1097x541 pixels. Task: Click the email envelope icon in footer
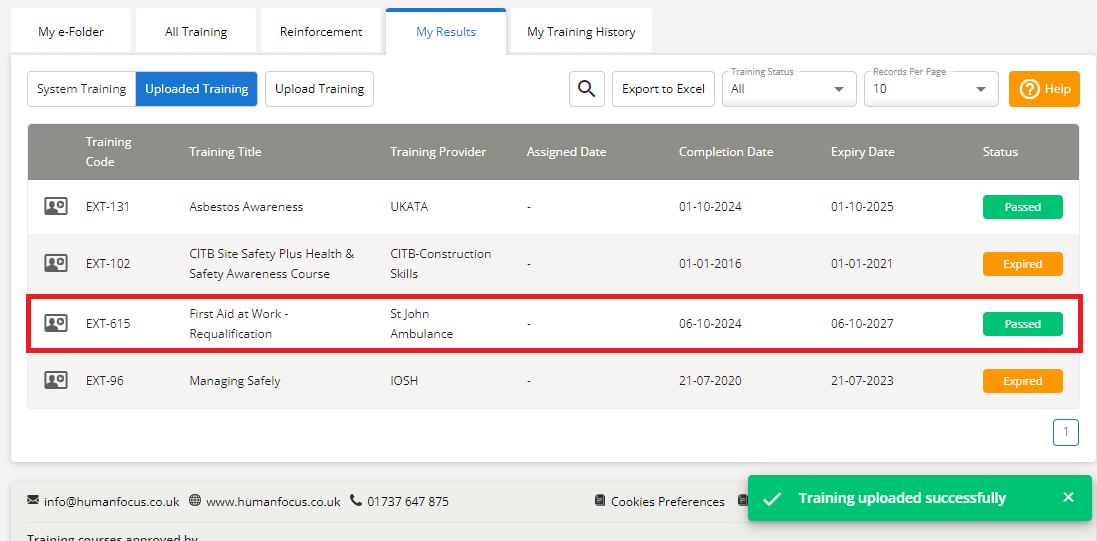(x=33, y=501)
